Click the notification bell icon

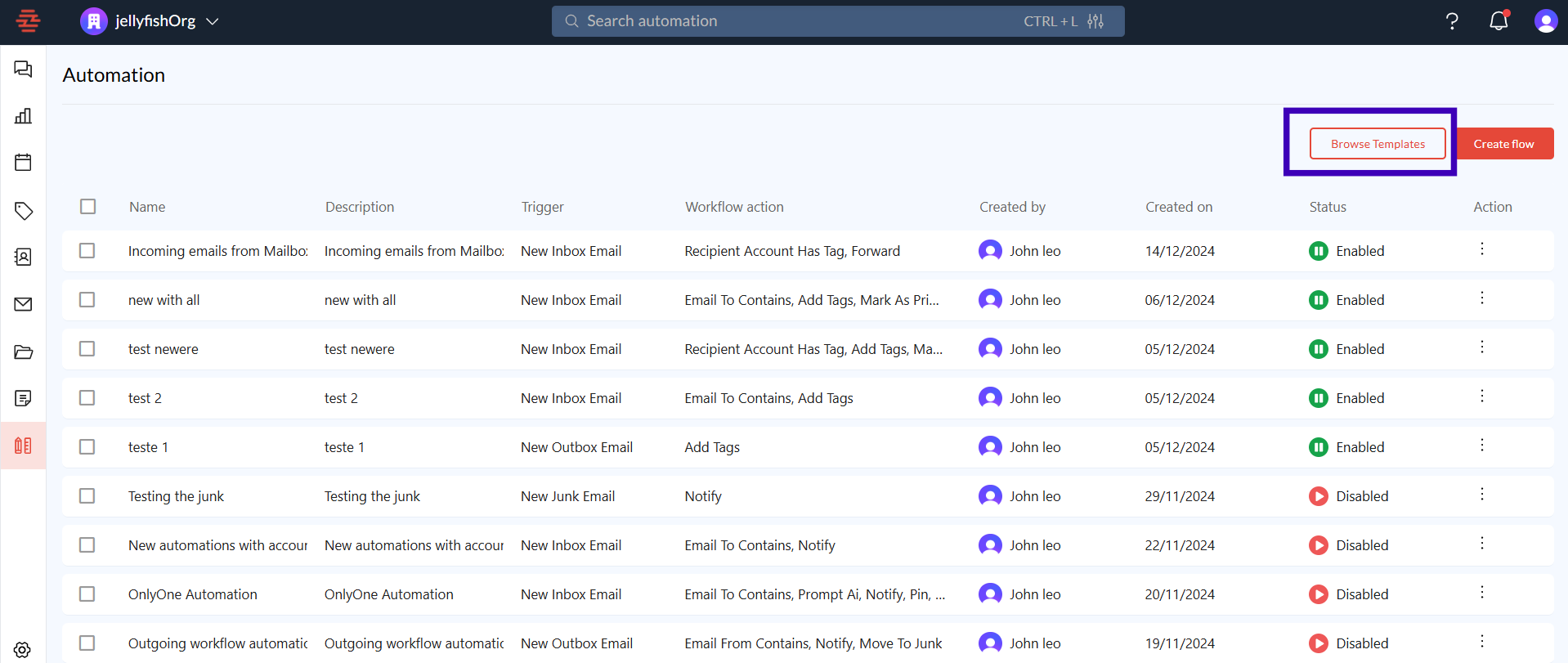[1498, 21]
